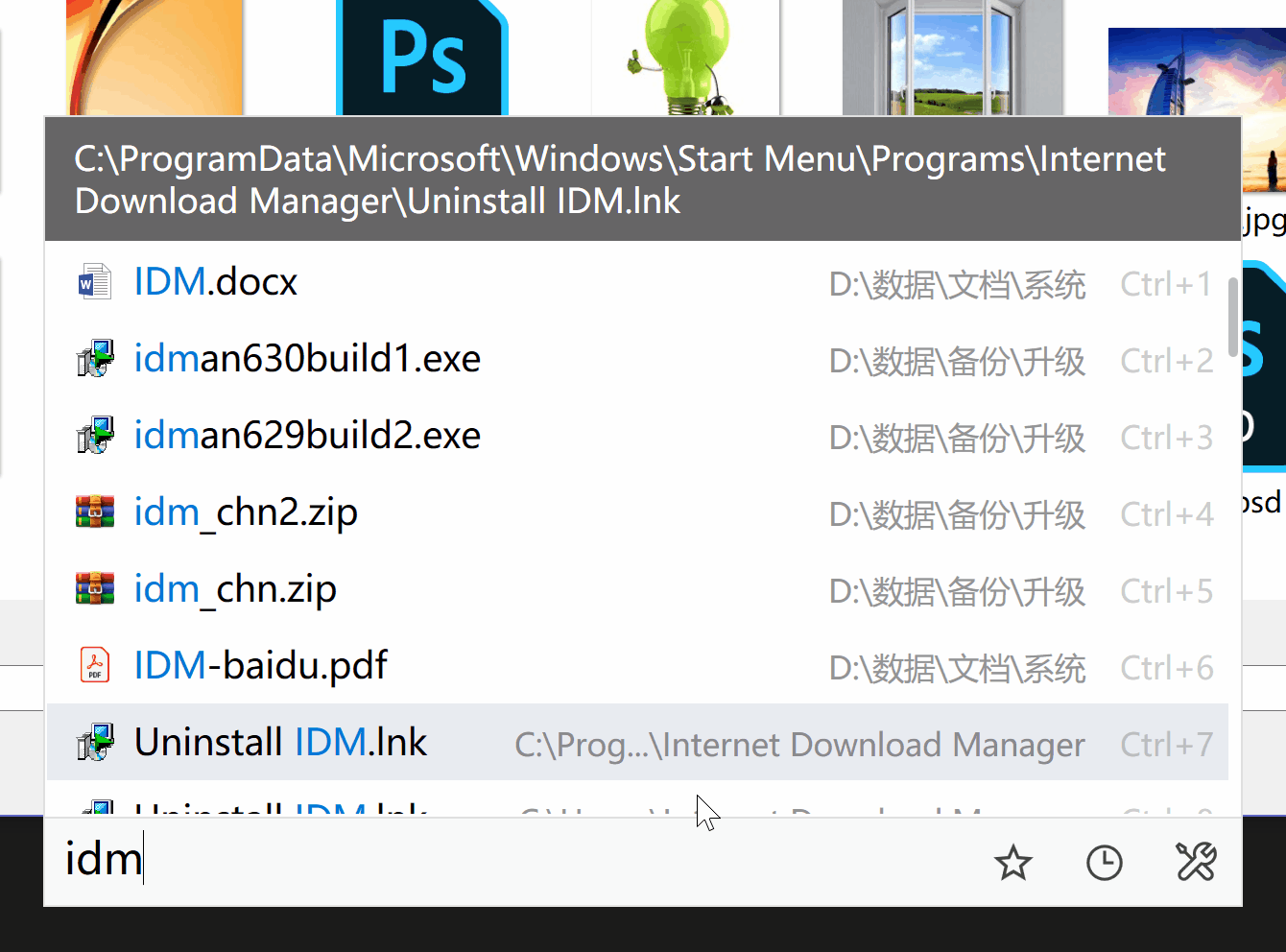This screenshot has width=1286, height=952.
Task: Click the installer icon of idman630build1.exe
Action: (95, 359)
